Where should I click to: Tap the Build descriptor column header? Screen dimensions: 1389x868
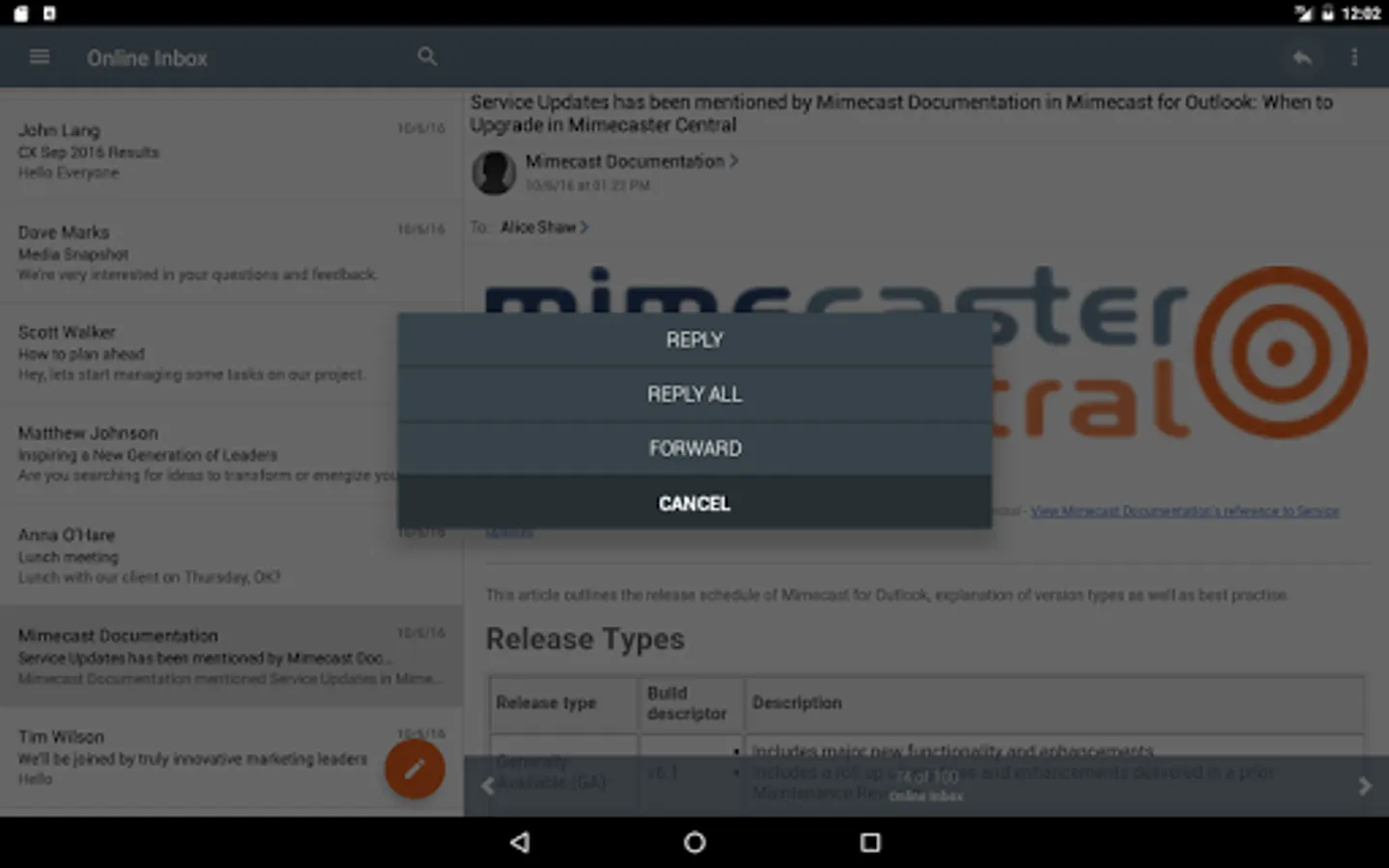click(687, 703)
